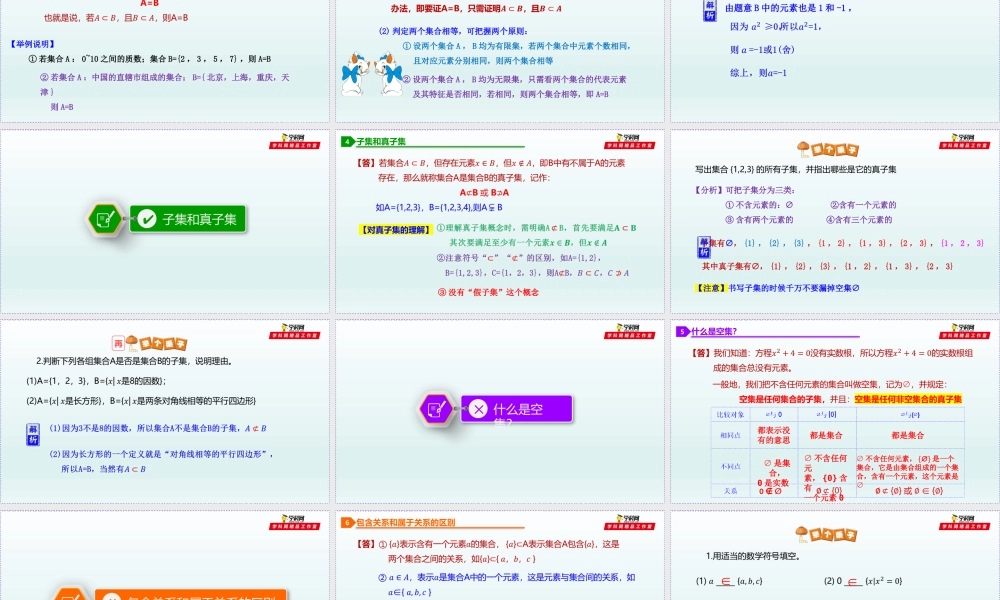Toggle the checkmark circle on the 子集和真子集 badge
Viewport: 1000px width, 600px height.
coord(146,219)
